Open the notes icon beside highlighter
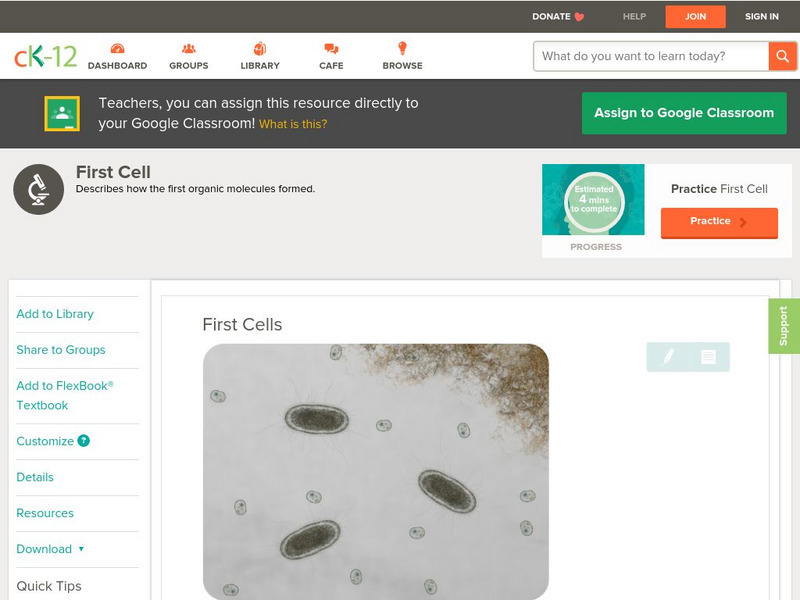 (x=708, y=357)
